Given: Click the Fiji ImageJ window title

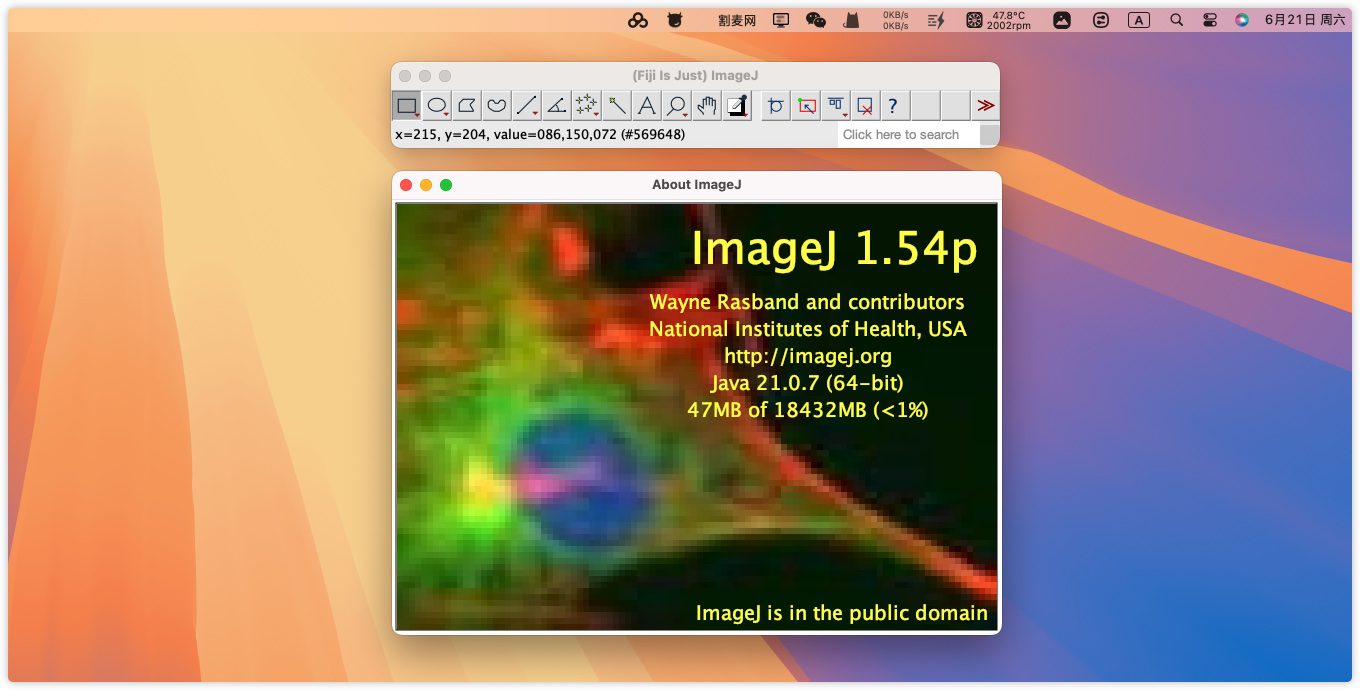Looking at the screenshot, I should (695, 76).
